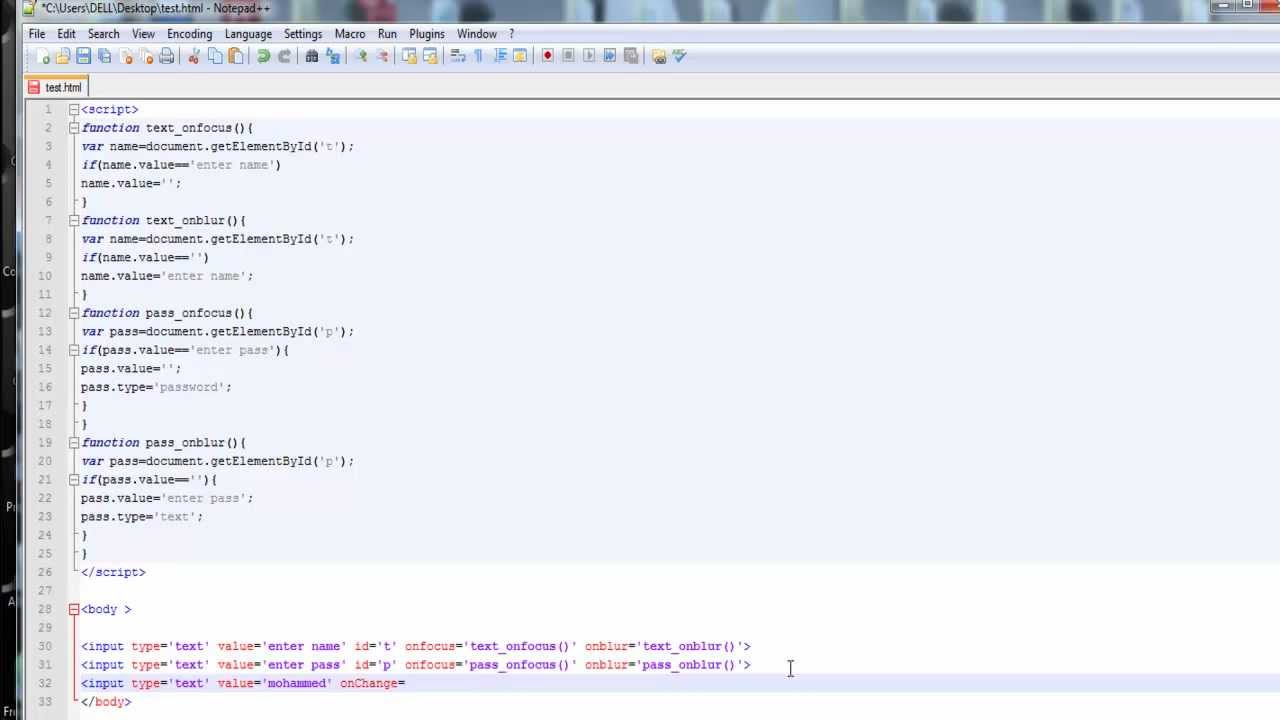
Task: Collapse pass_onblur function fold on line 19
Action: point(74,442)
